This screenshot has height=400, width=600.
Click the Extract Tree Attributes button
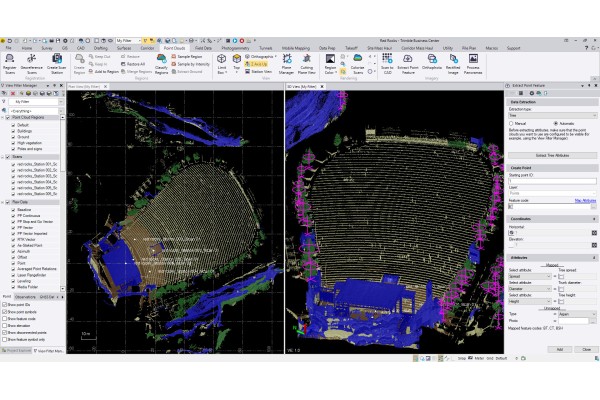pos(552,155)
